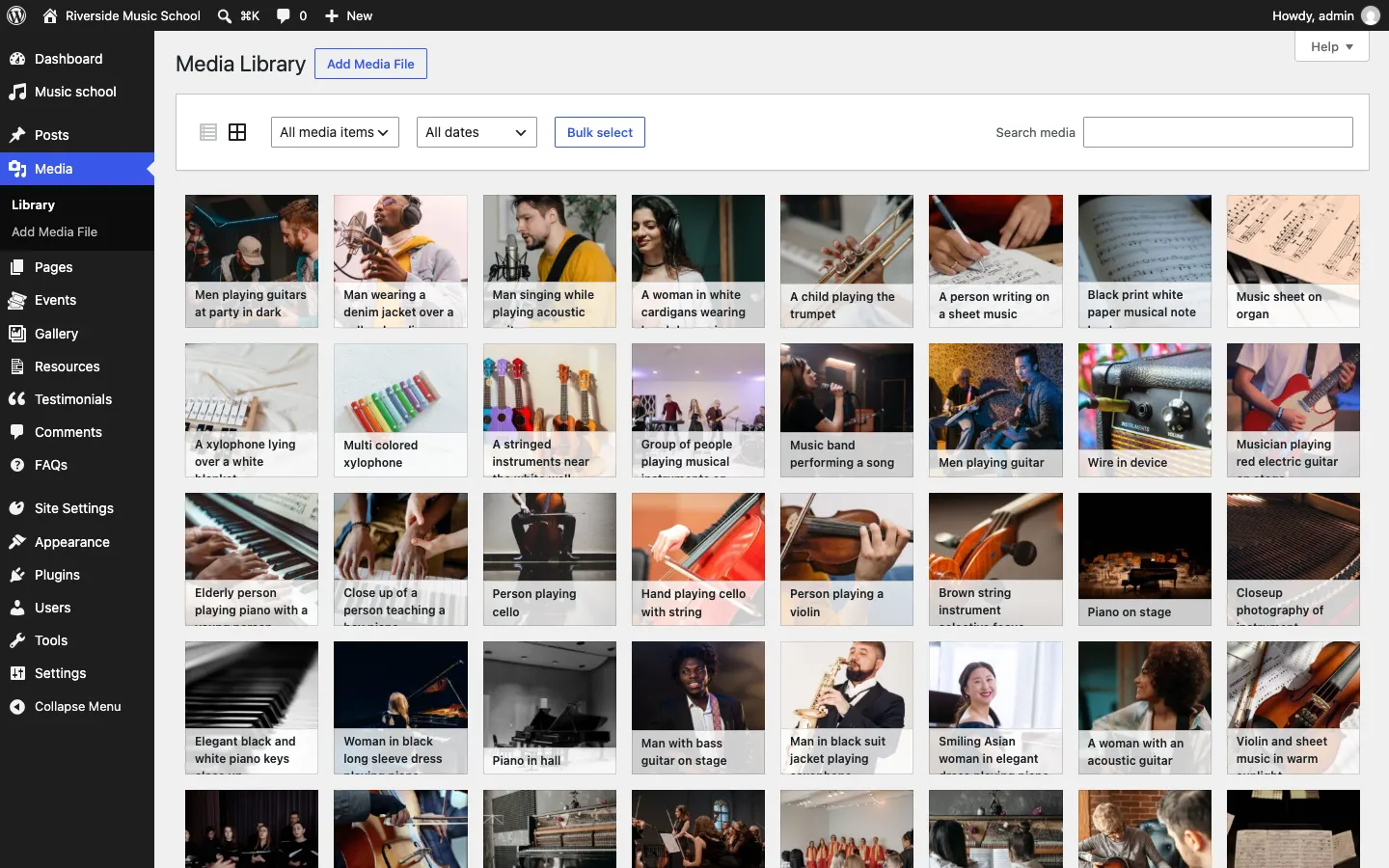Select Men playing guitar thumbnail
Image resolution: width=1389 pixels, height=868 pixels.
[995, 410]
